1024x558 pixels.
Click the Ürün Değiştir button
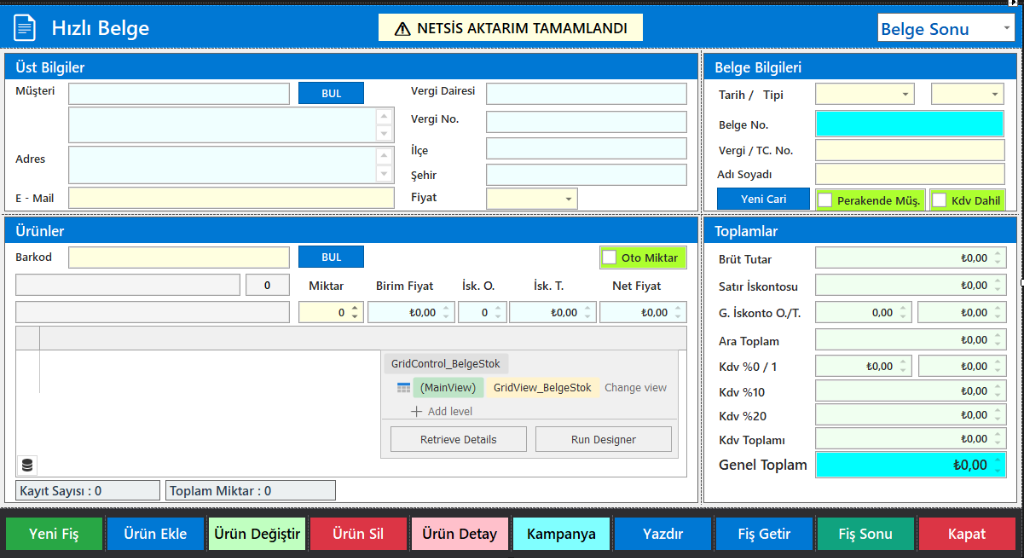(257, 534)
